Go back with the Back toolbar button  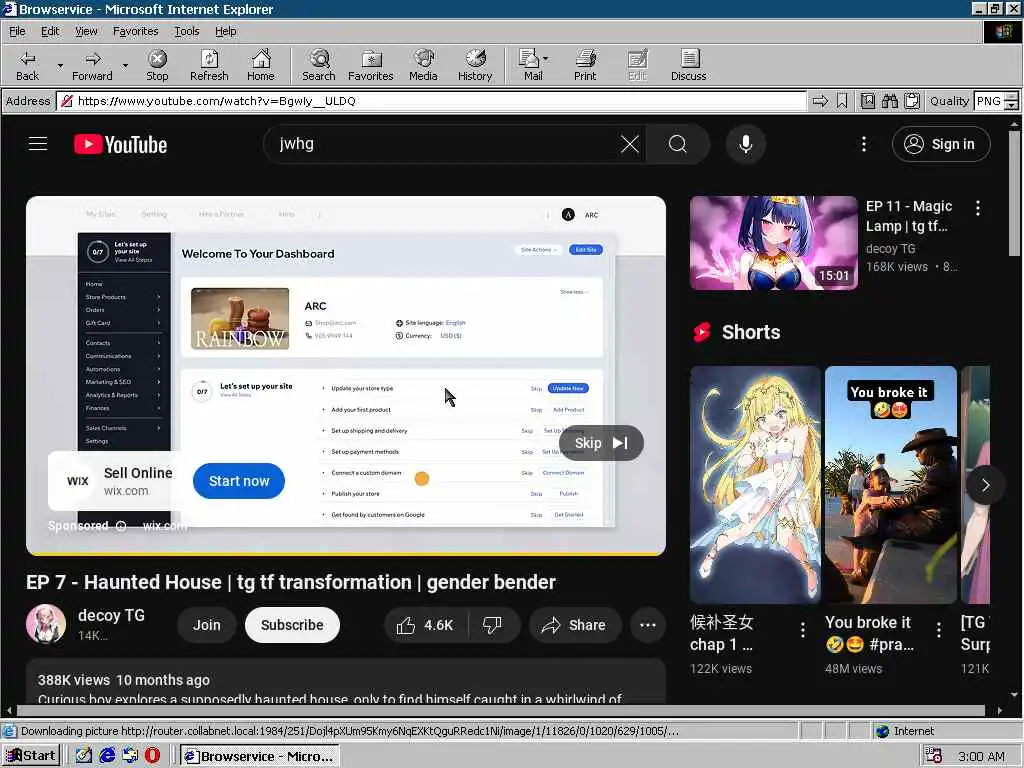tap(27, 65)
